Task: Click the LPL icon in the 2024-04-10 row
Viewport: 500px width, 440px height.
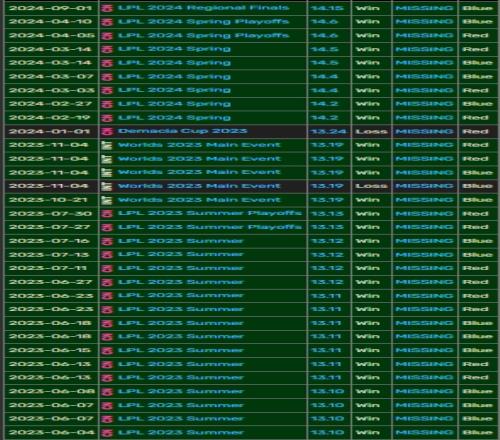Action: tap(107, 22)
